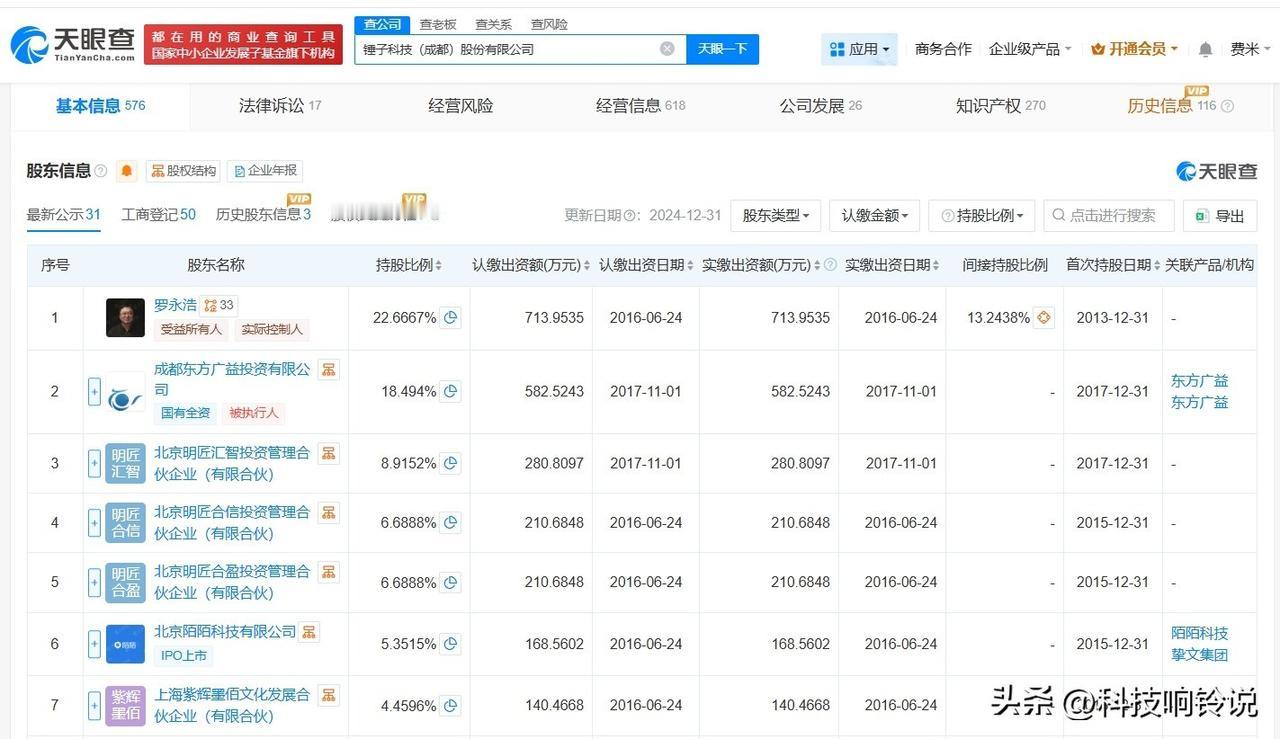Open equity structure icon for 上海紫辉墨佰
The image size is (1280, 739).
(328, 695)
